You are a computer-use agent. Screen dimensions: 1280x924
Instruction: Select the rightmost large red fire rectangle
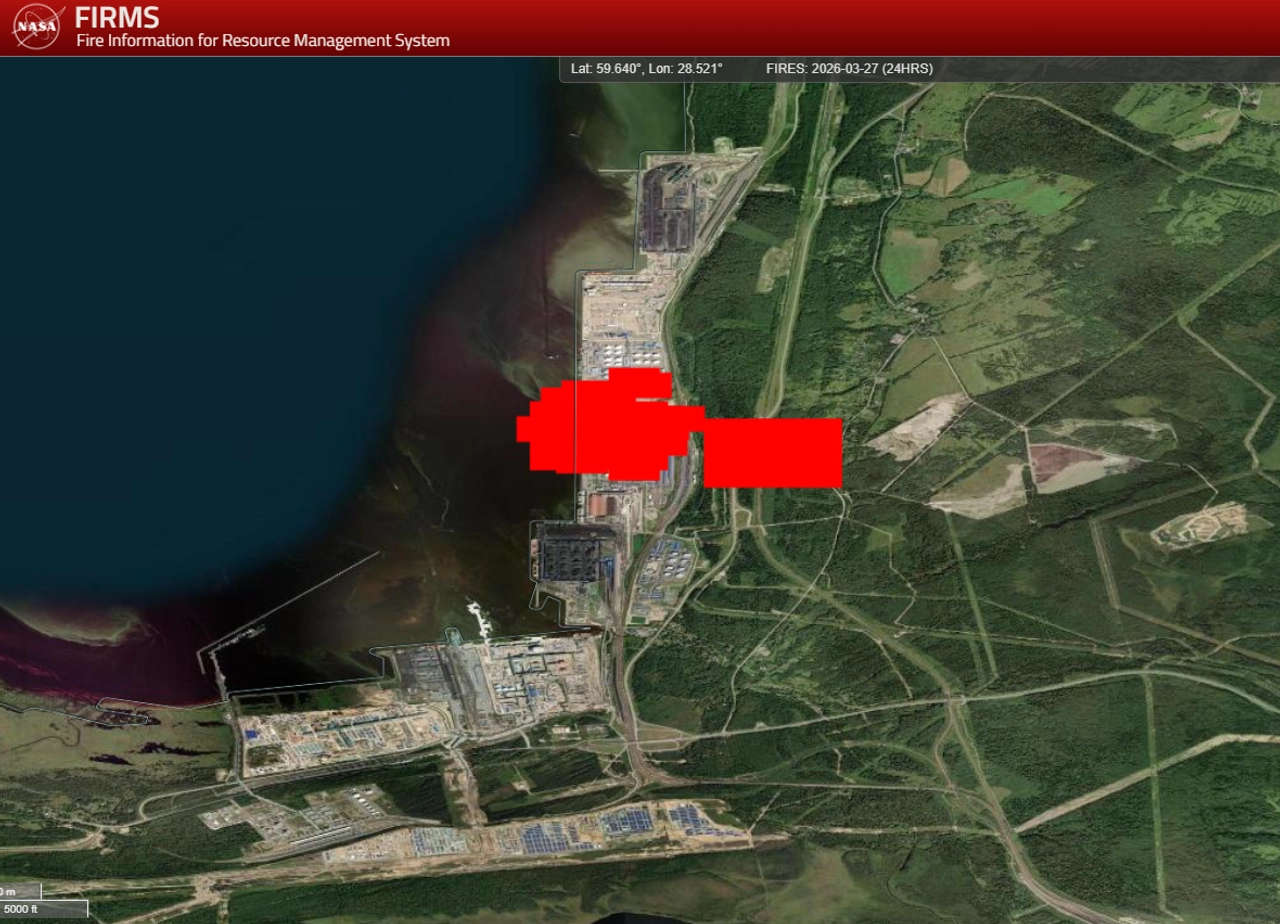click(x=773, y=453)
